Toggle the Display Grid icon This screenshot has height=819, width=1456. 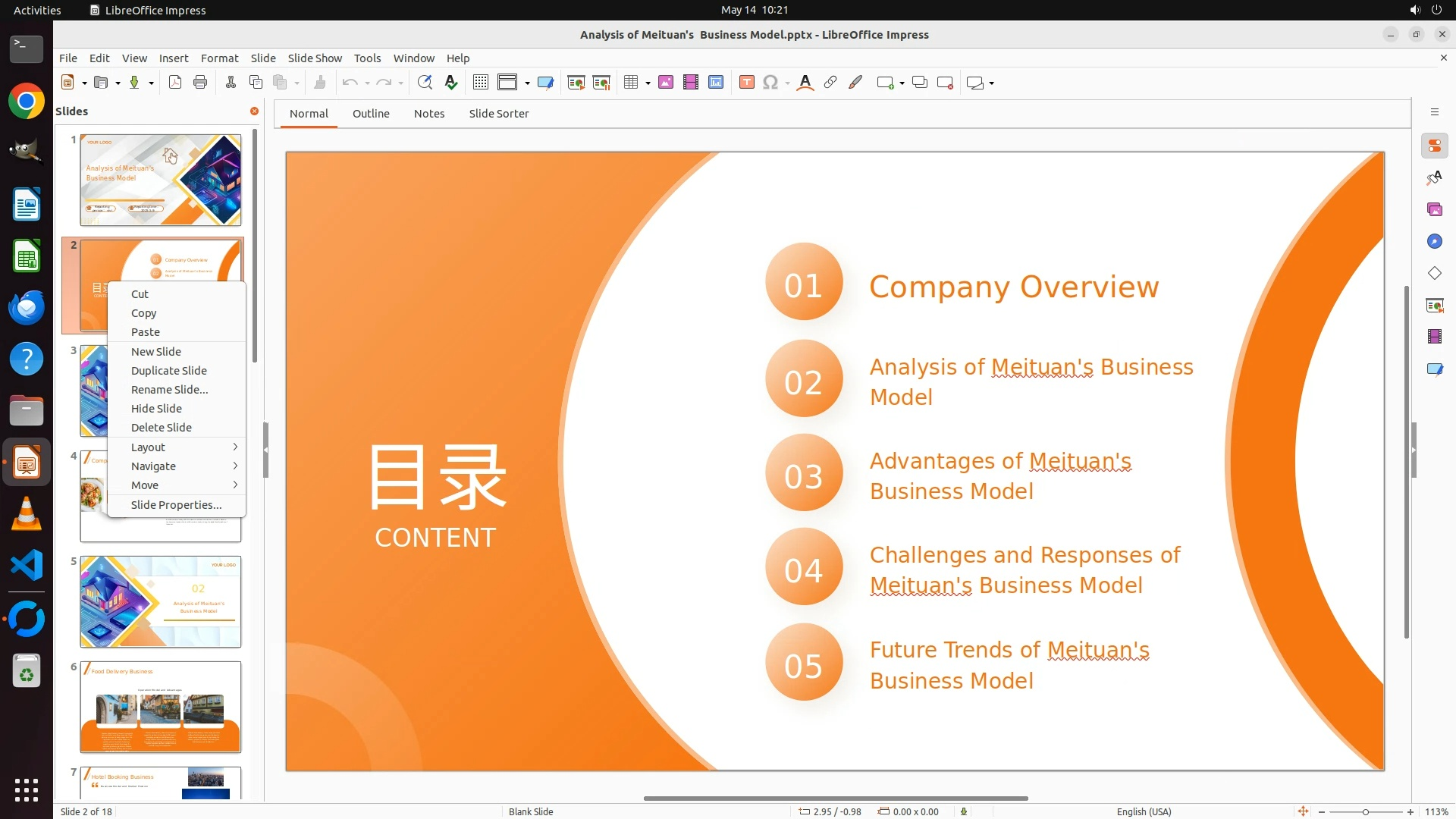[x=480, y=83]
